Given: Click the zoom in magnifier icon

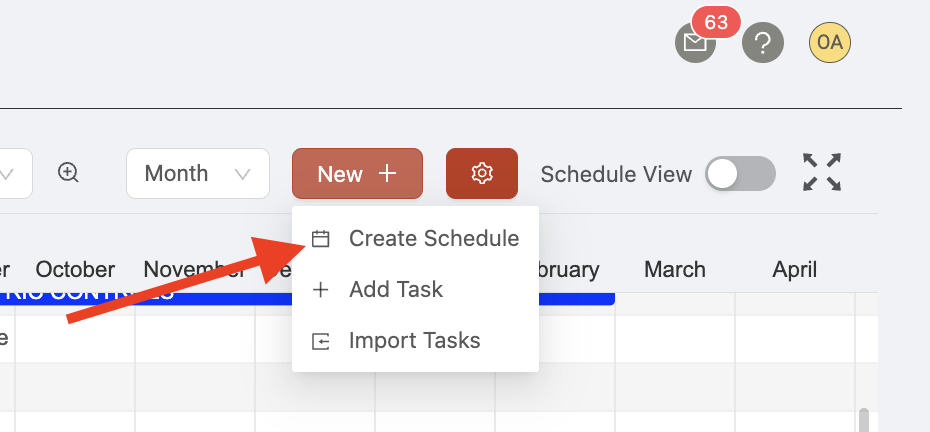Looking at the screenshot, I should pos(68,173).
